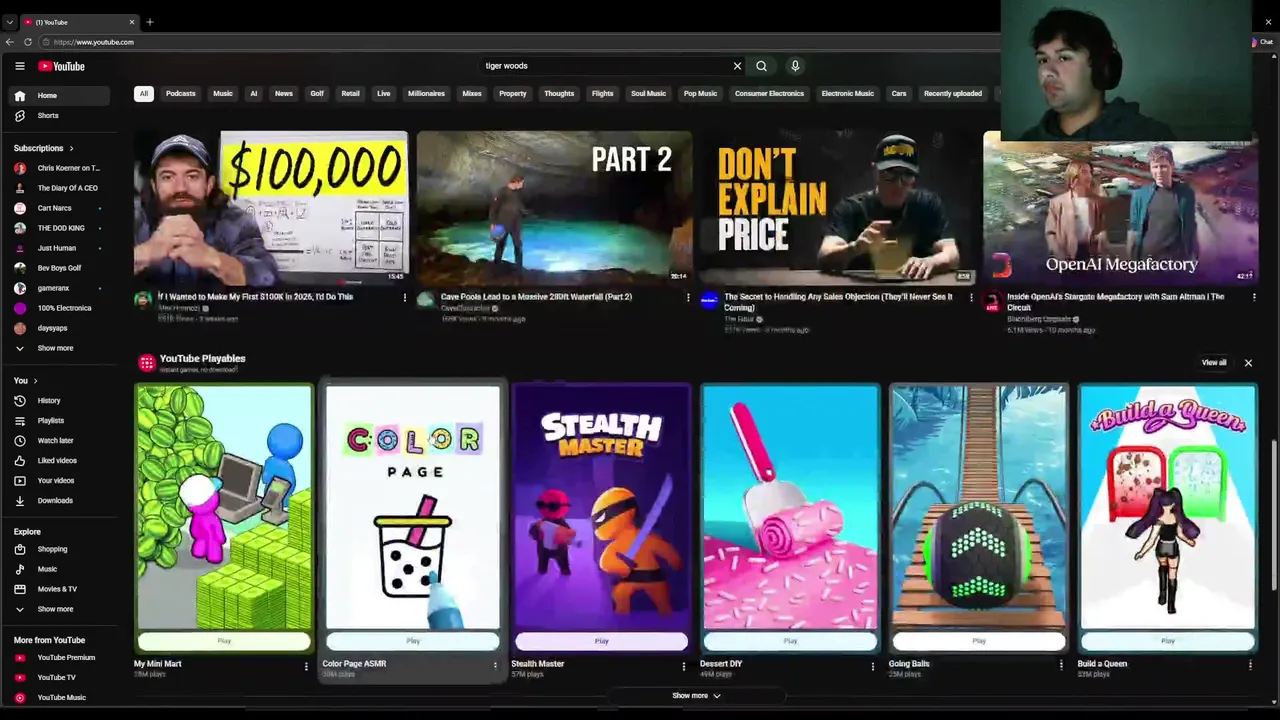
Task: Open the $100,000 video thumbnail
Action: click(x=271, y=208)
